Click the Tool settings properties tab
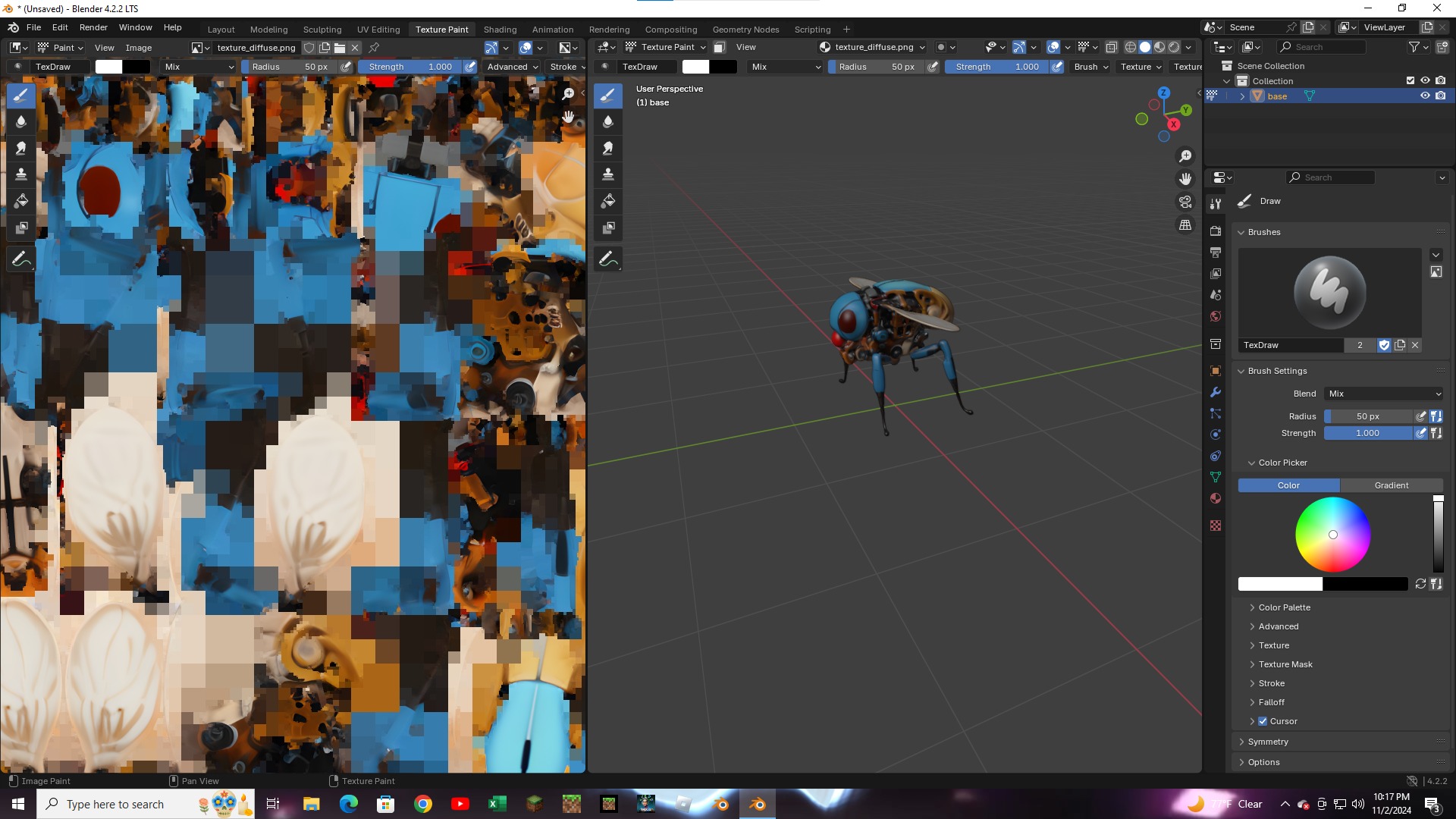The width and height of the screenshot is (1456, 819). pos(1216,204)
